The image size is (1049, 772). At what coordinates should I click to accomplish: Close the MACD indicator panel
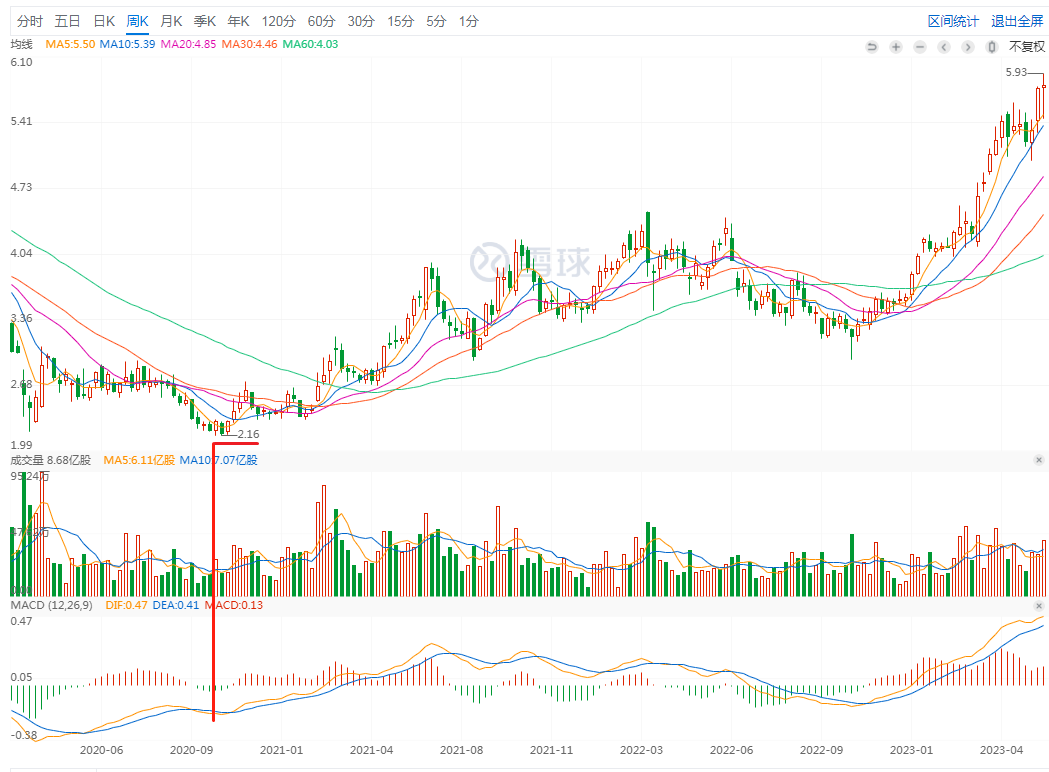[1038, 606]
